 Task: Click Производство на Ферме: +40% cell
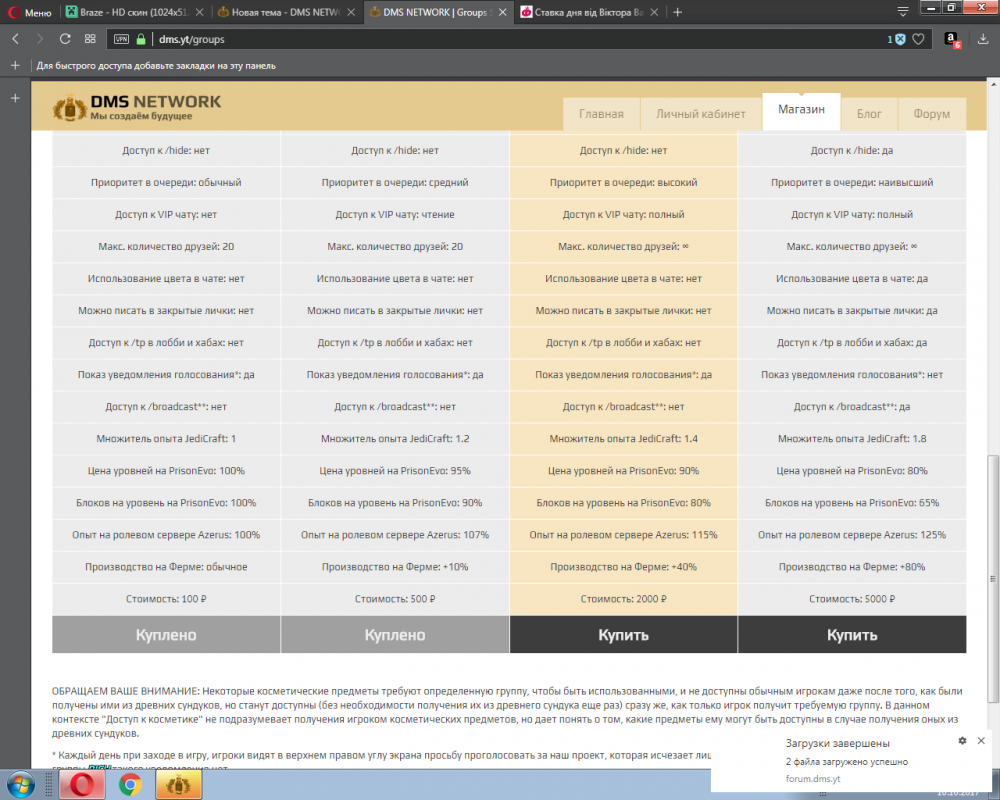pos(623,567)
